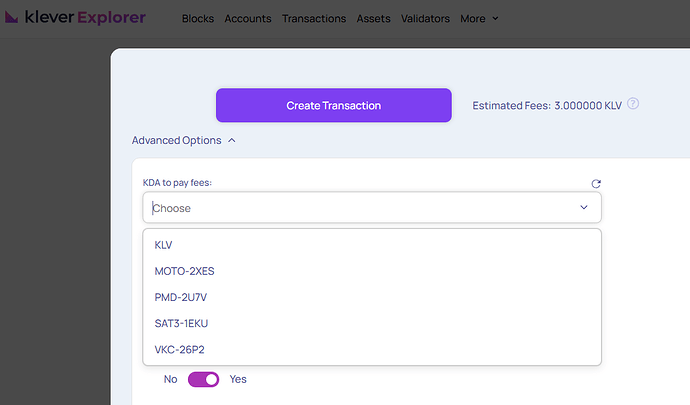
Task: Go to the Accounts page
Action: point(248,18)
